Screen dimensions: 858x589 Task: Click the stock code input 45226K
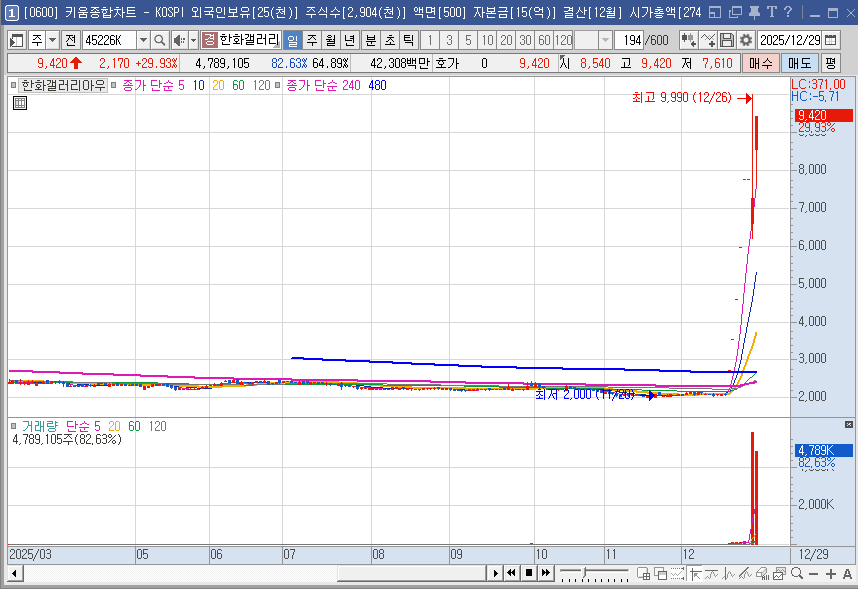[x=109, y=40]
